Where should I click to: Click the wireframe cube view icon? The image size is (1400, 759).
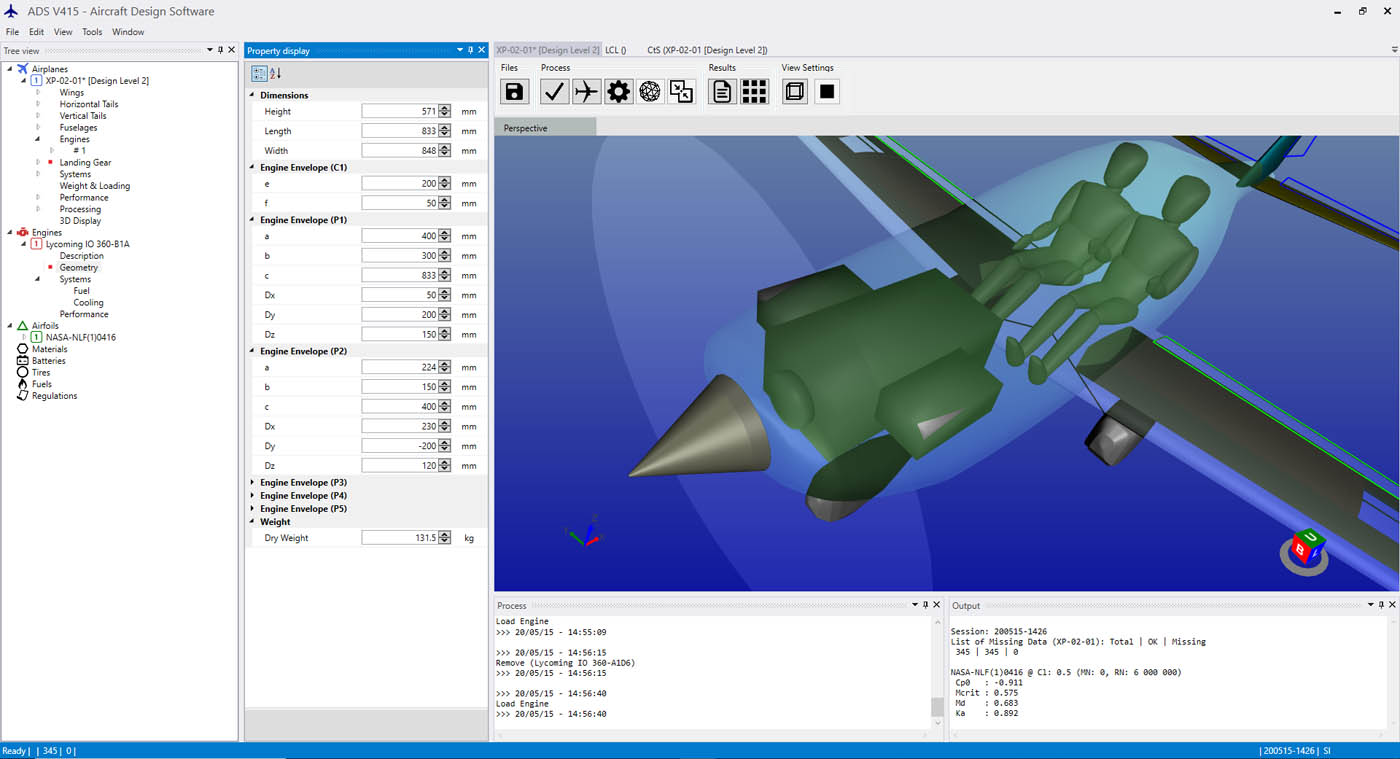[x=795, y=92]
